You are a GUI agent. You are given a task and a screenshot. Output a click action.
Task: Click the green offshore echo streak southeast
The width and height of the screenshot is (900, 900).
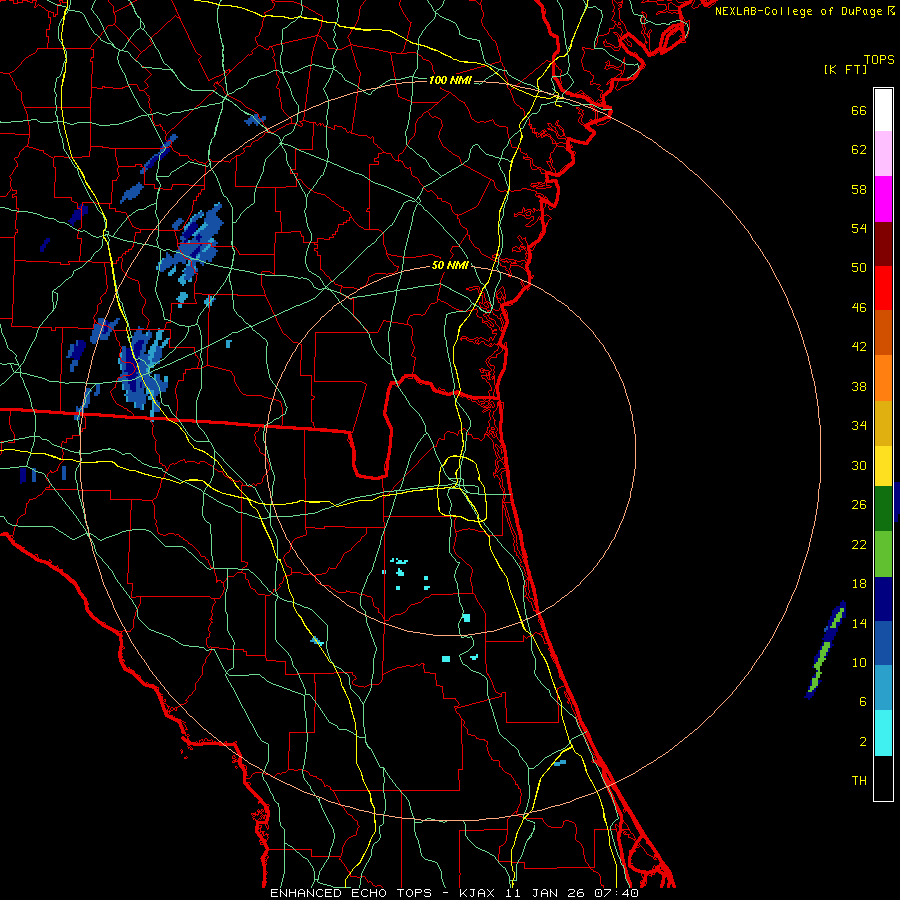[x=825, y=651]
